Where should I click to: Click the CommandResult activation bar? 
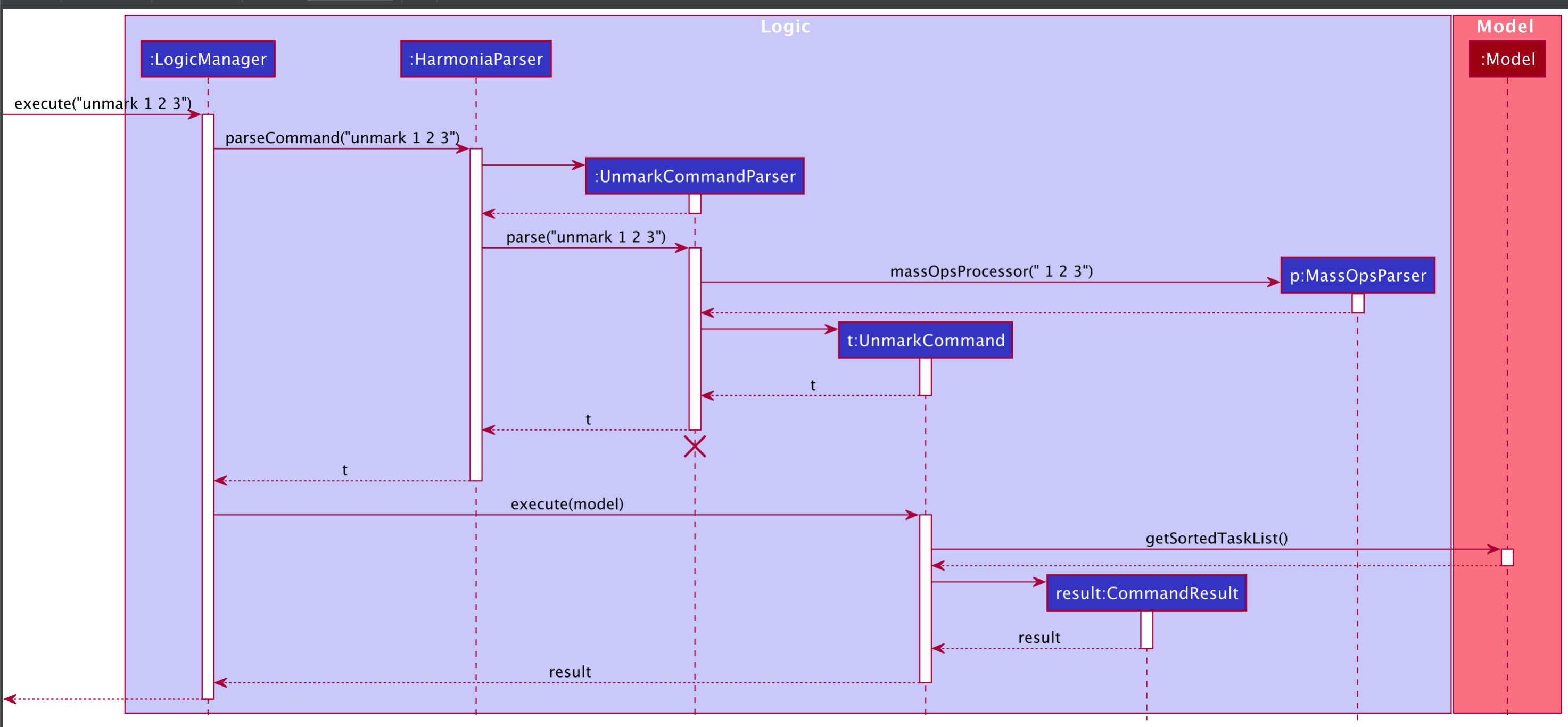tap(1146, 630)
